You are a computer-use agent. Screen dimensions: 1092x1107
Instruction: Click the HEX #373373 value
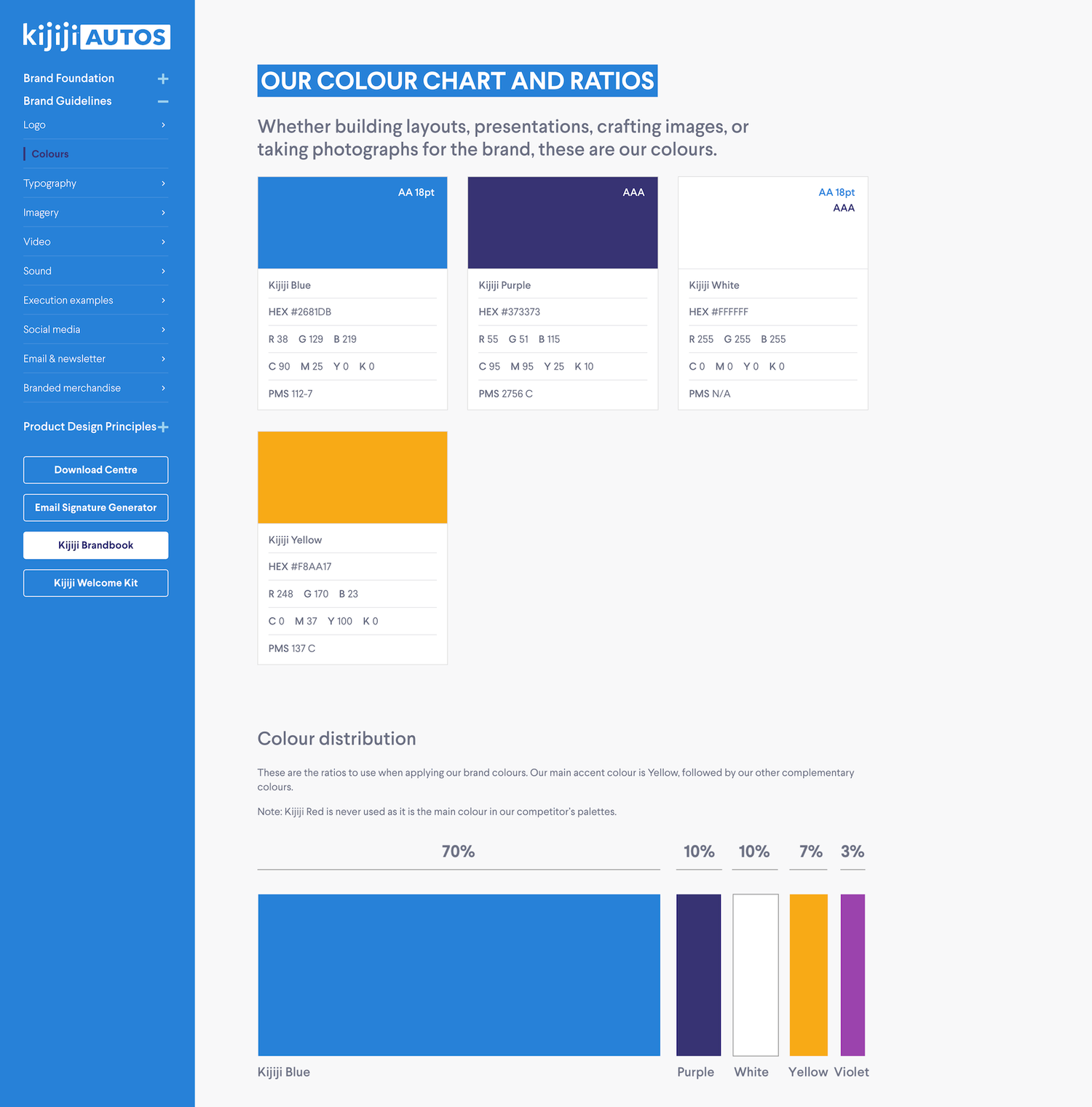point(510,312)
